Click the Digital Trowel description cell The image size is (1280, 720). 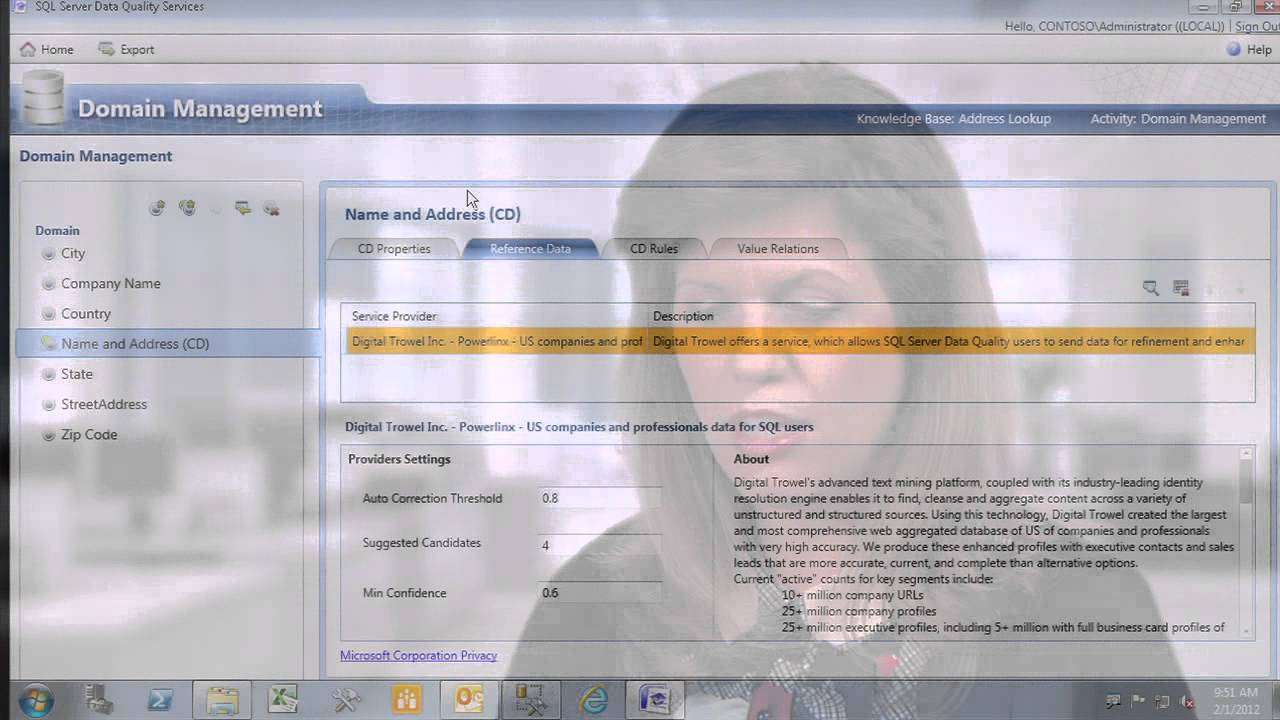pyautogui.click(x=950, y=341)
